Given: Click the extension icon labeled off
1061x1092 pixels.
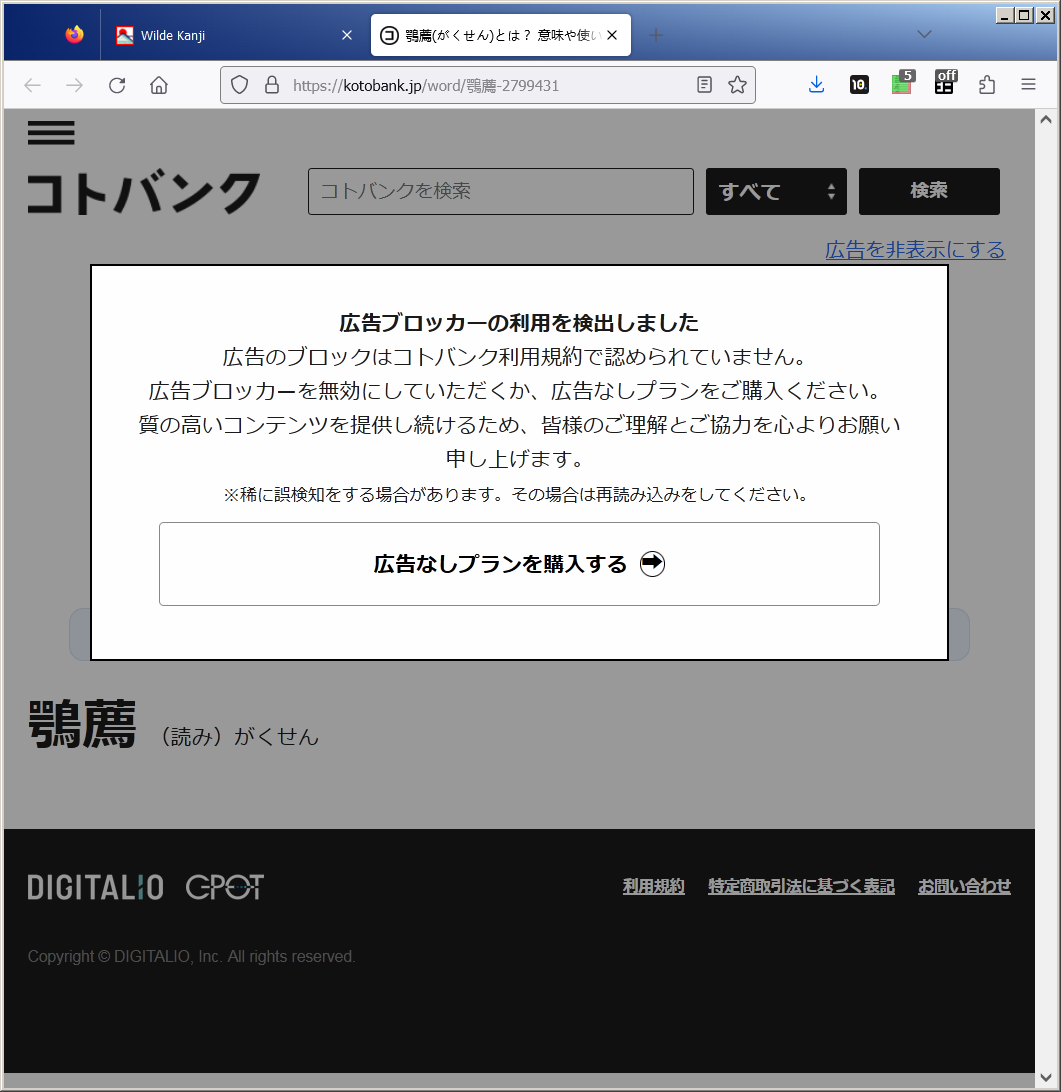Looking at the screenshot, I should point(945,84).
